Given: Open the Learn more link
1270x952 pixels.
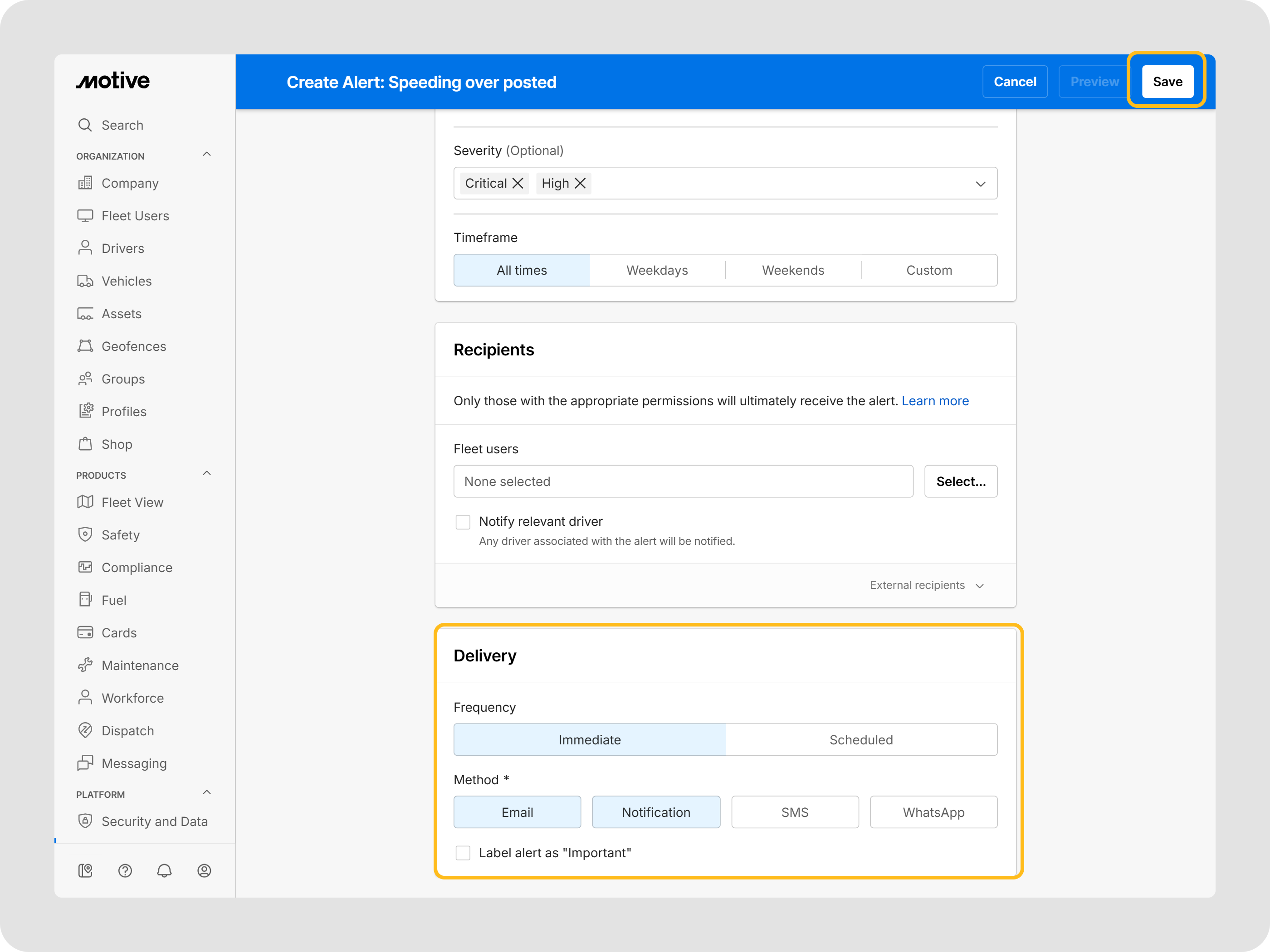Looking at the screenshot, I should (935, 401).
